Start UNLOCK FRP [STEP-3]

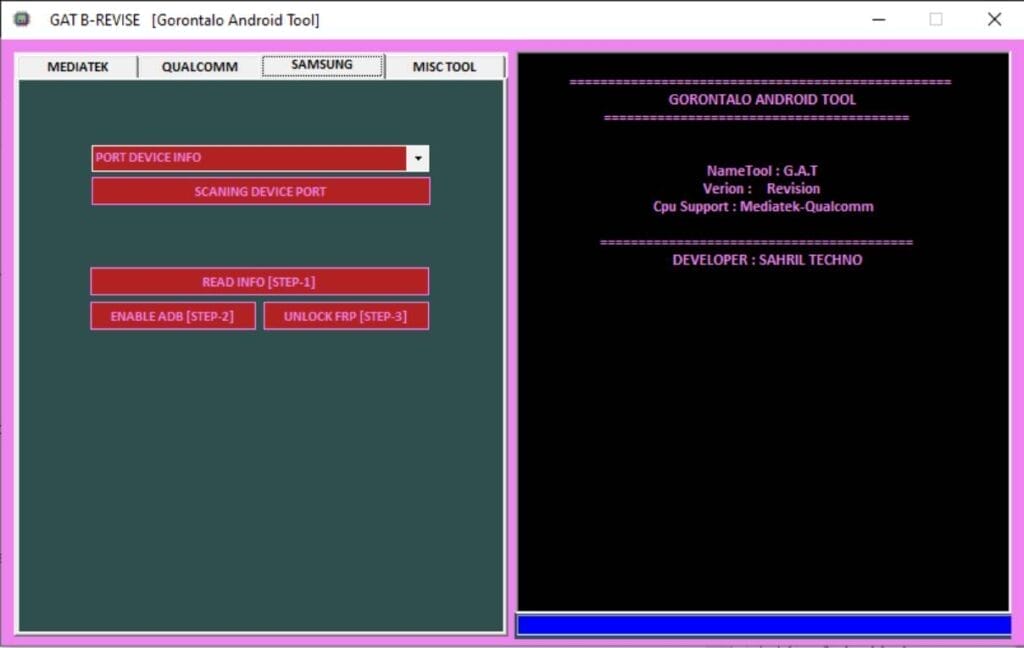tap(346, 315)
